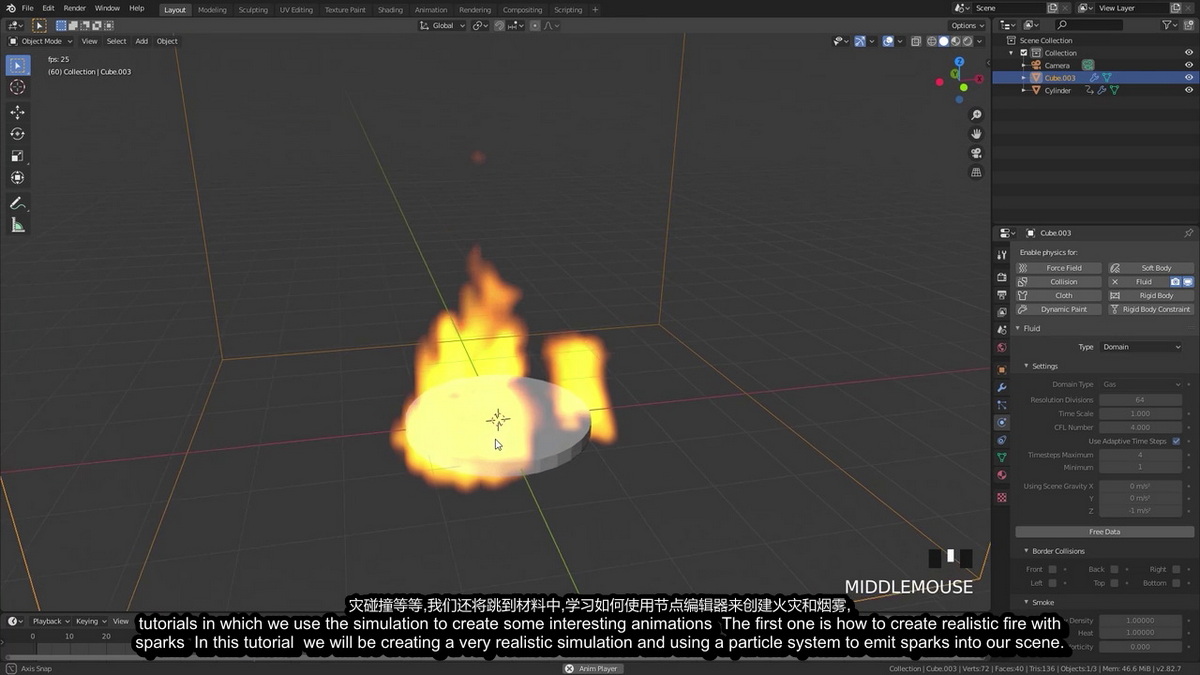Open the Object Data green triangle tab
This screenshot has height=675, width=1200.
point(1001,457)
